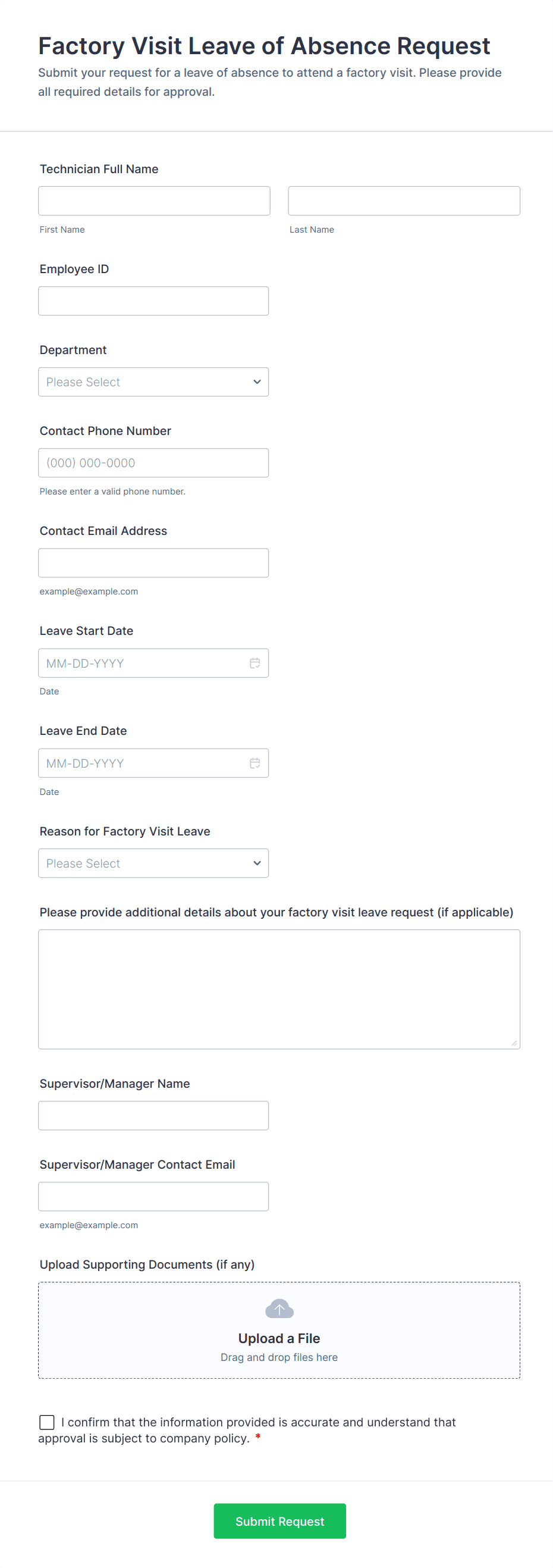The width and height of the screenshot is (553, 1568).
Task: Click the Reason dropdown chevron arrow
Action: (257, 863)
